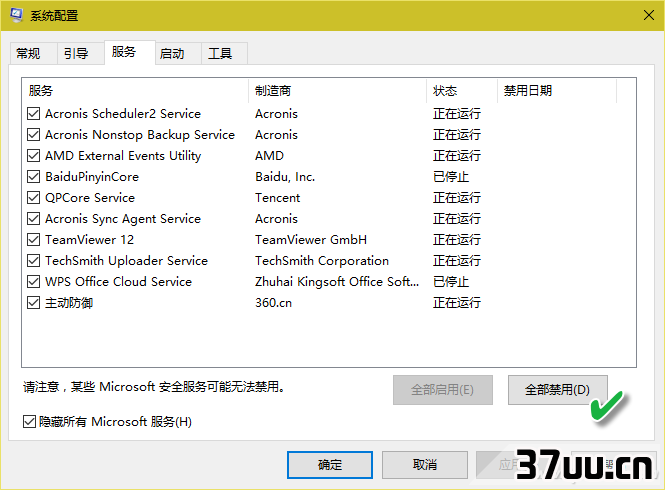
Task: Select WPS Office Cloud Service text
Action: [118, 282]
